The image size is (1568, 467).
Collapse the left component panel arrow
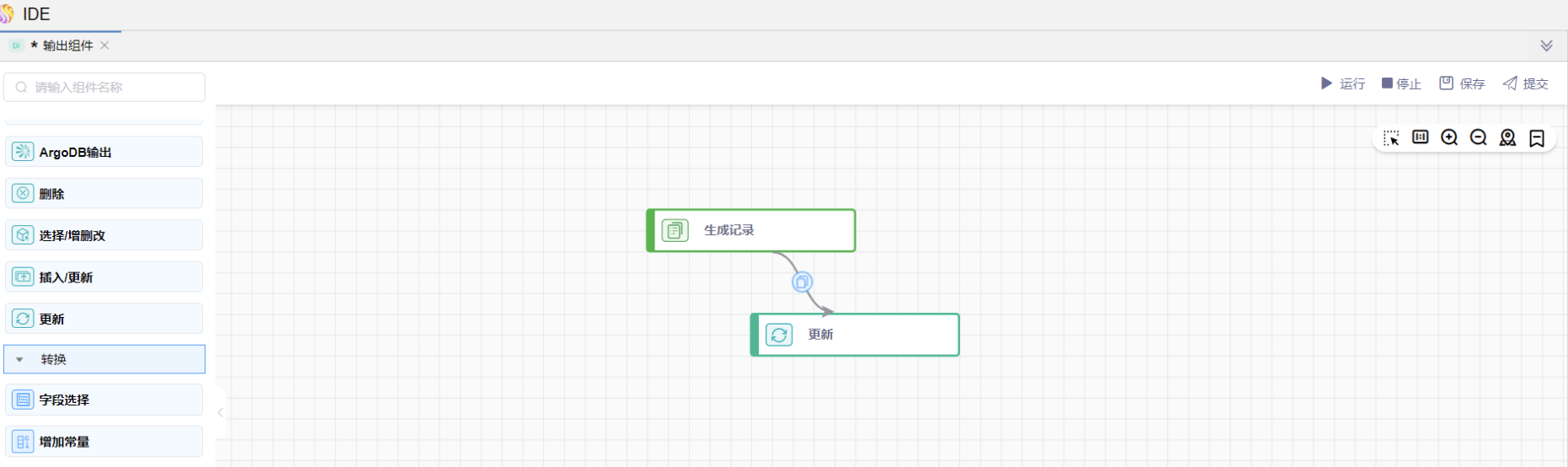tap(221, 412)
